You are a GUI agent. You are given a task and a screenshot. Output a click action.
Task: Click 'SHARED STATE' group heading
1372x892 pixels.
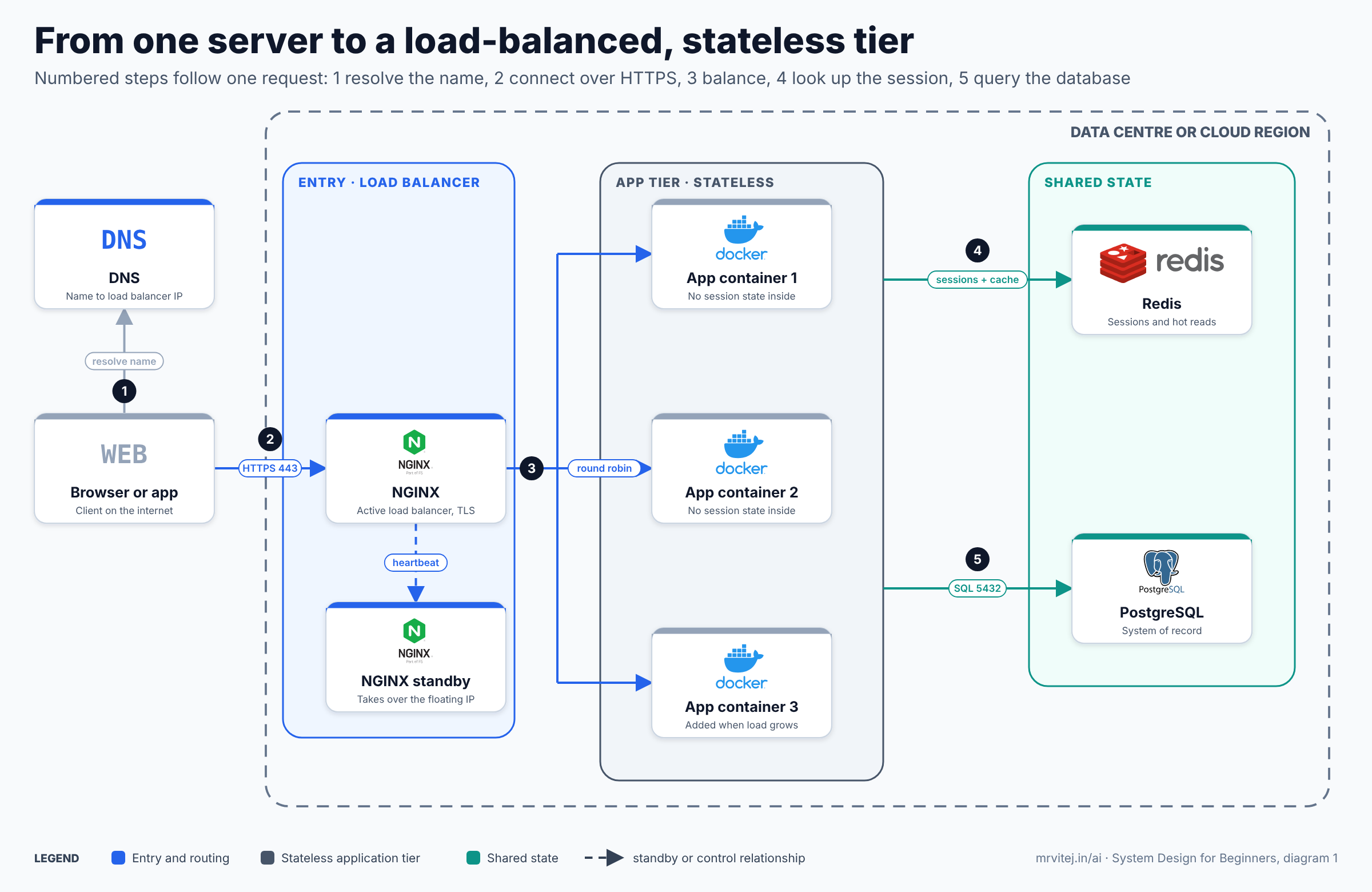click(x=1098, y=182)
